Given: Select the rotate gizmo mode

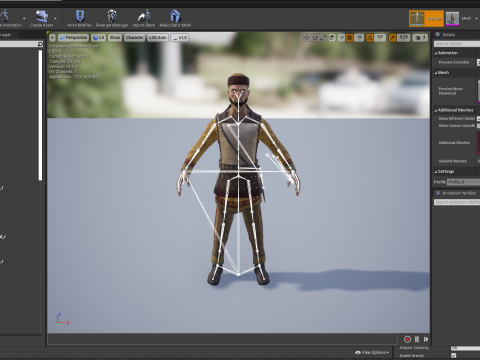Looking at the screenshot, I should [x=315, y=38].
